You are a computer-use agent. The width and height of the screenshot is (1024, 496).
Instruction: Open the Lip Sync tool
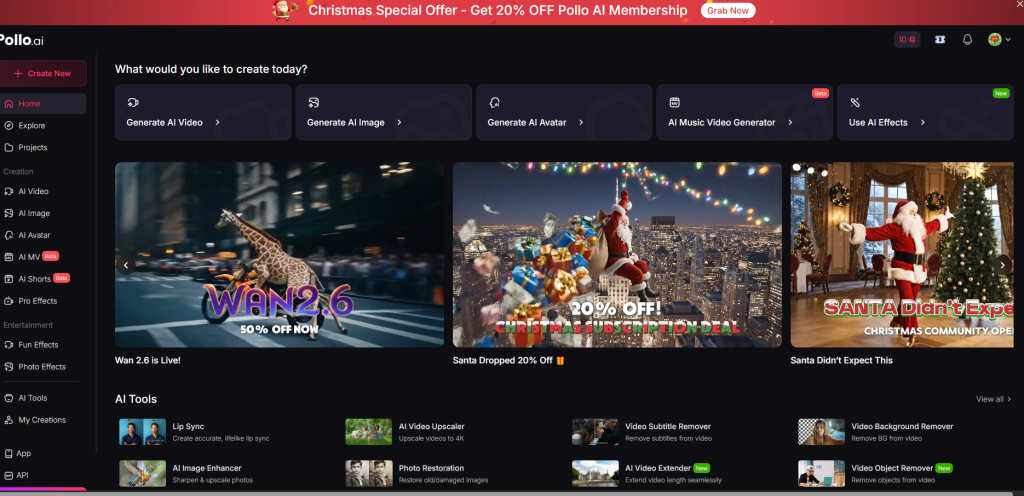click(x=195, y=432)
